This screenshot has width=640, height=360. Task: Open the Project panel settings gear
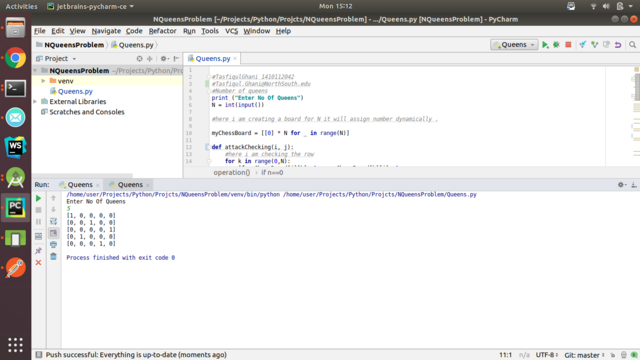[x=164, y=58]
